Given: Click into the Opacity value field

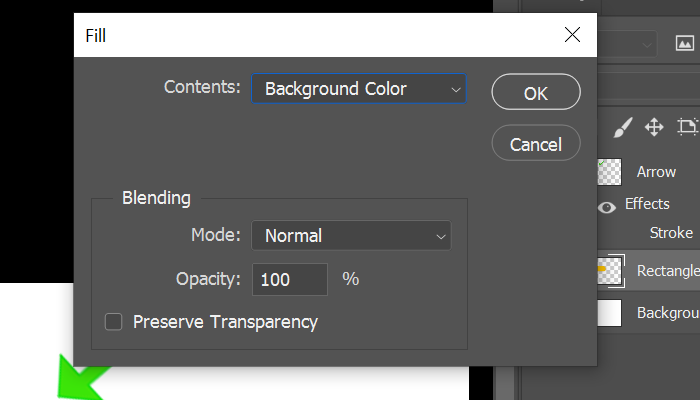Looking at the screenshot, I should coord(290,279).
